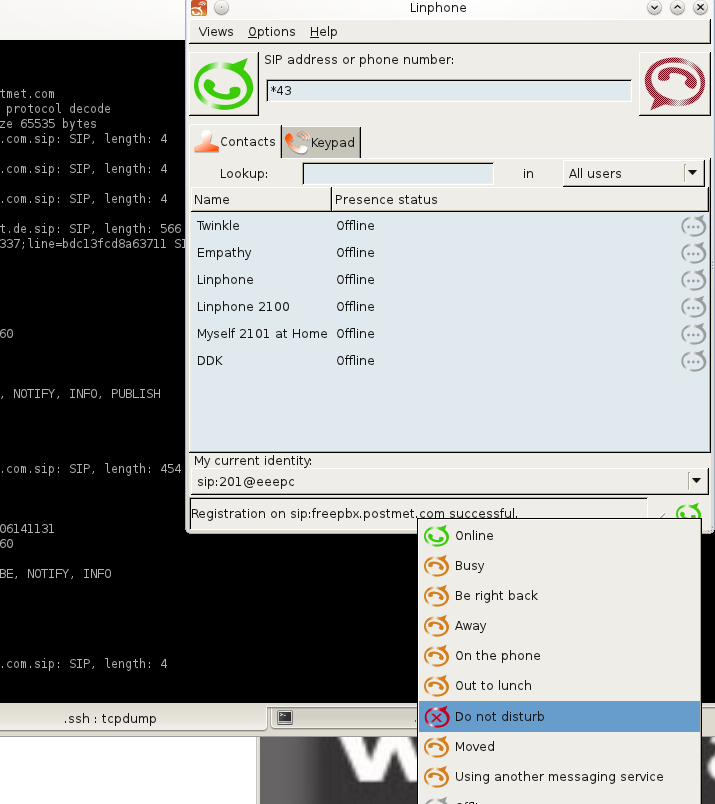Click chat icon next to Twinkle
Screen dimensions: 715x804
(x=693, y=226)
